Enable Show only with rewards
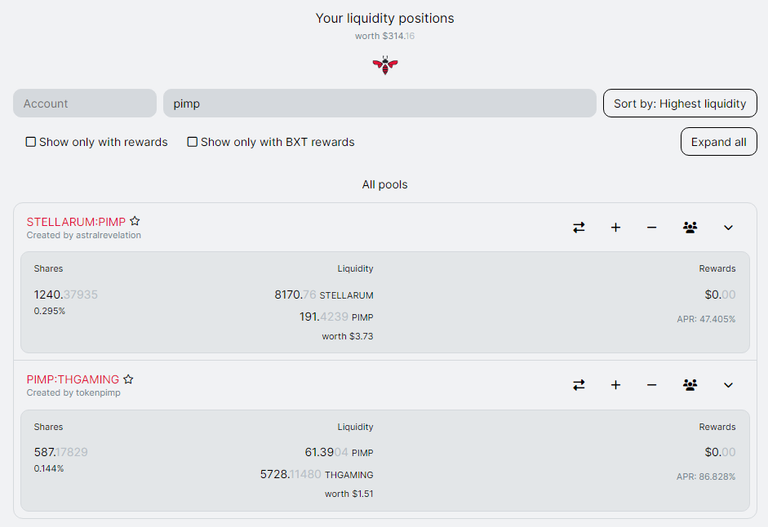The image size is (768, 527). pyautogui.click(x=30, y=142)
